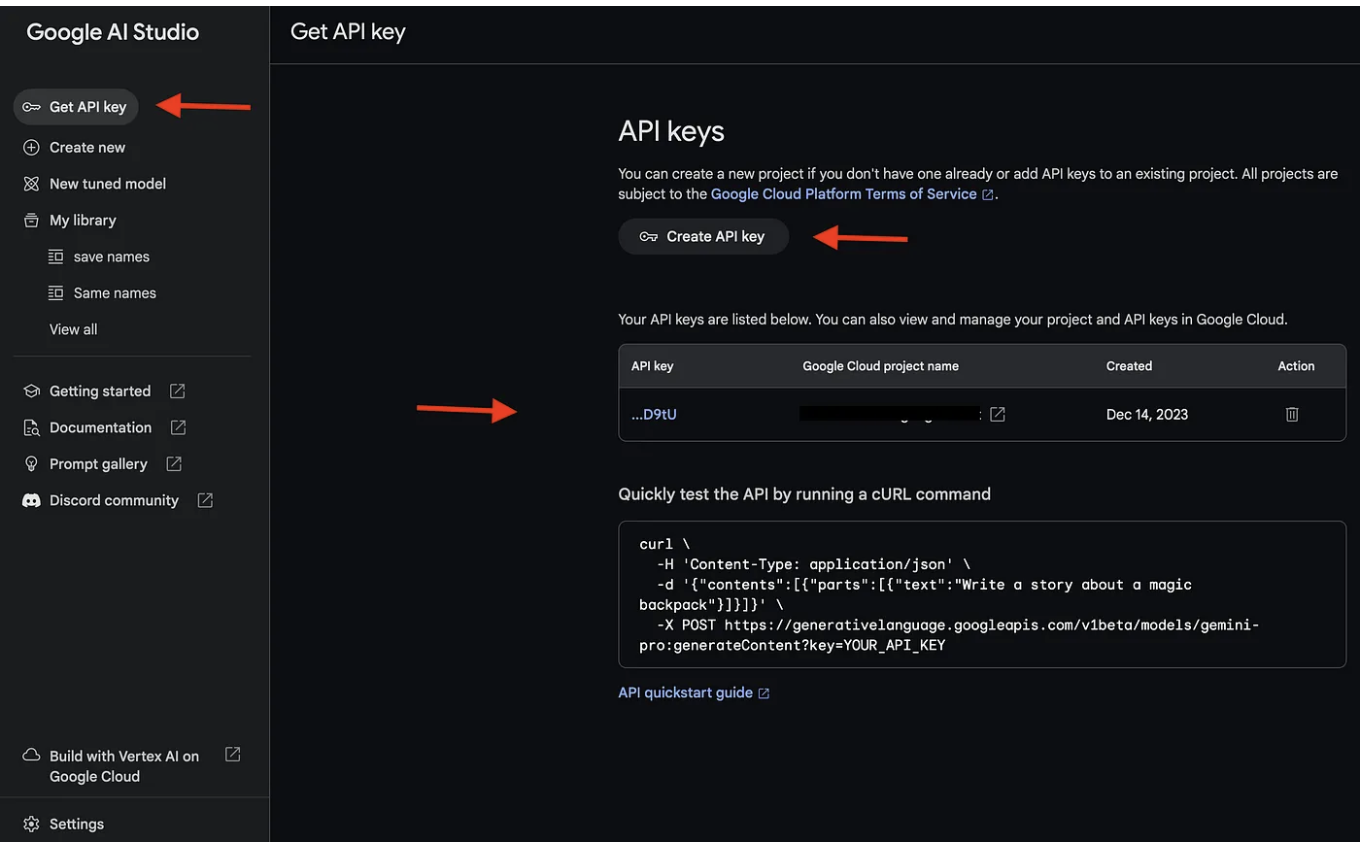
Task: Click external link icon beside Discord community
Action: tap(205, 500)
